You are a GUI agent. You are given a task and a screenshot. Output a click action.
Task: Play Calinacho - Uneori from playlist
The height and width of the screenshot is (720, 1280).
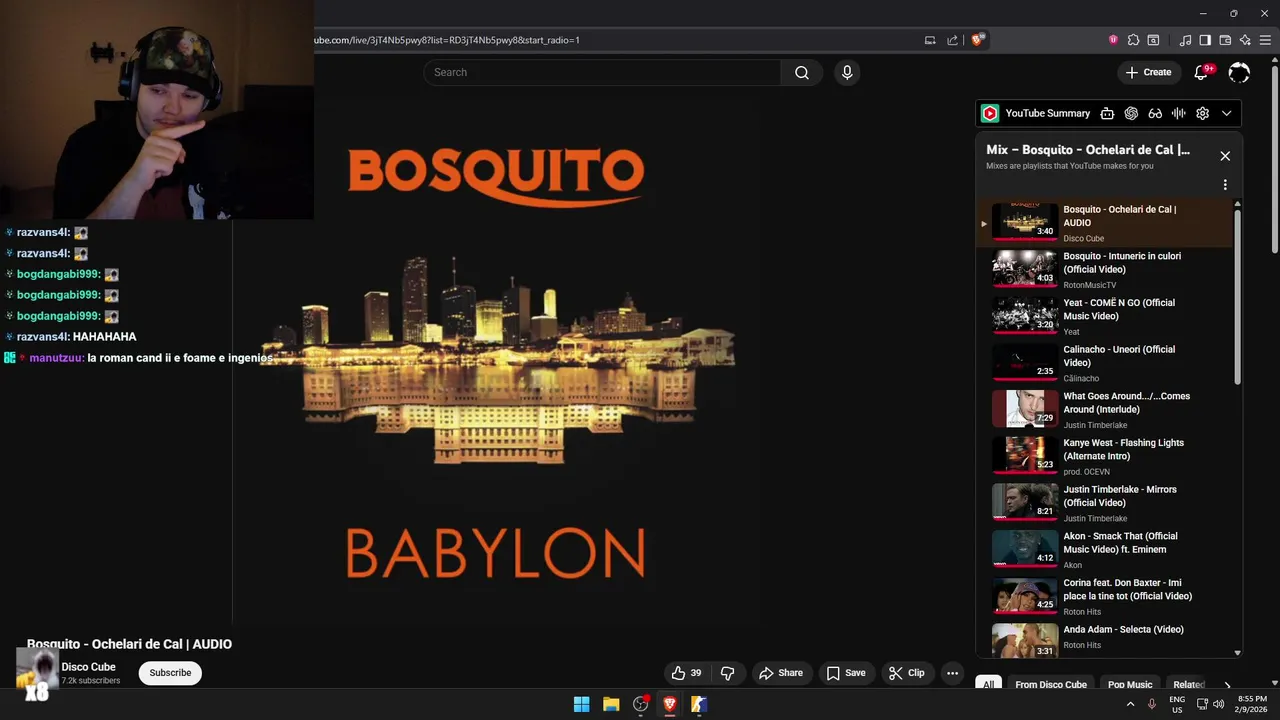point(1105,363)
